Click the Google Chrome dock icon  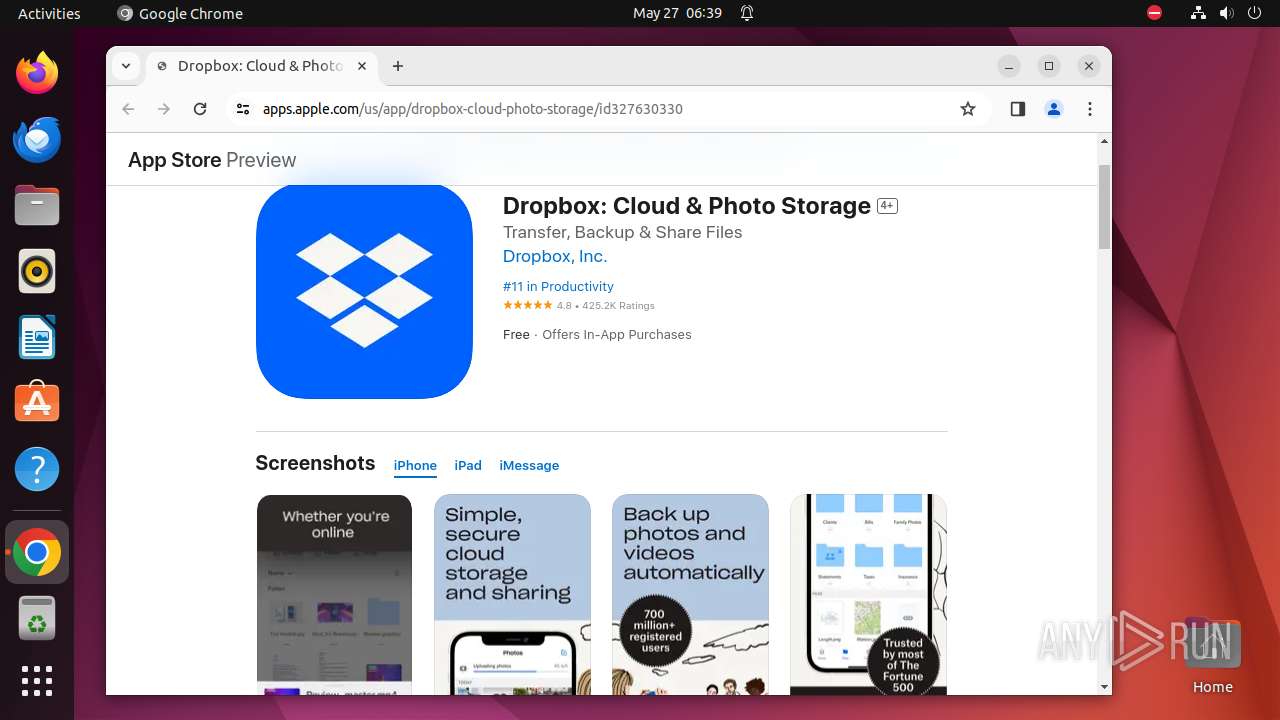point(37,552)
